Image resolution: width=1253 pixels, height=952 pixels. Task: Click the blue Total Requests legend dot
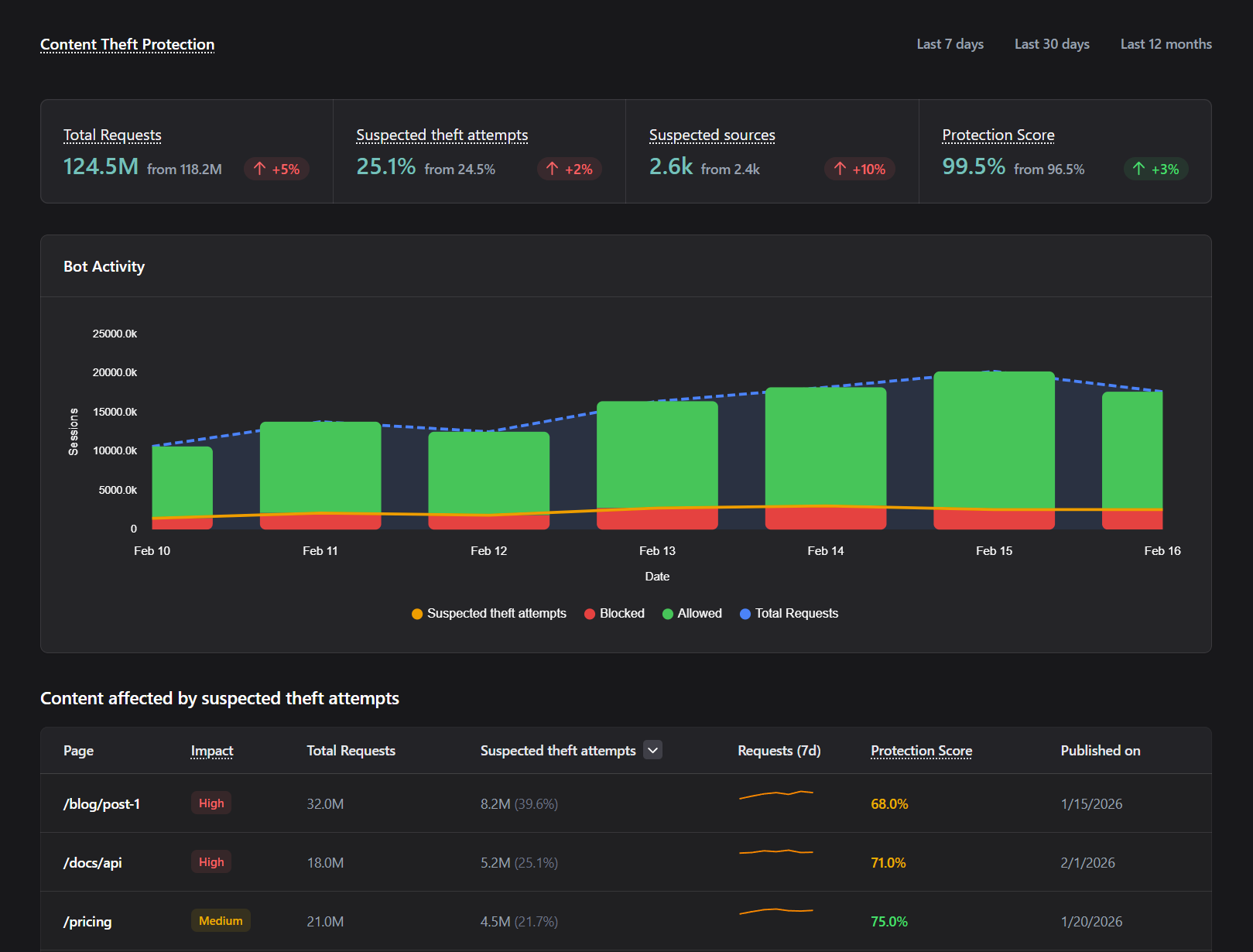pyautogui.click(x=745, y=614)
